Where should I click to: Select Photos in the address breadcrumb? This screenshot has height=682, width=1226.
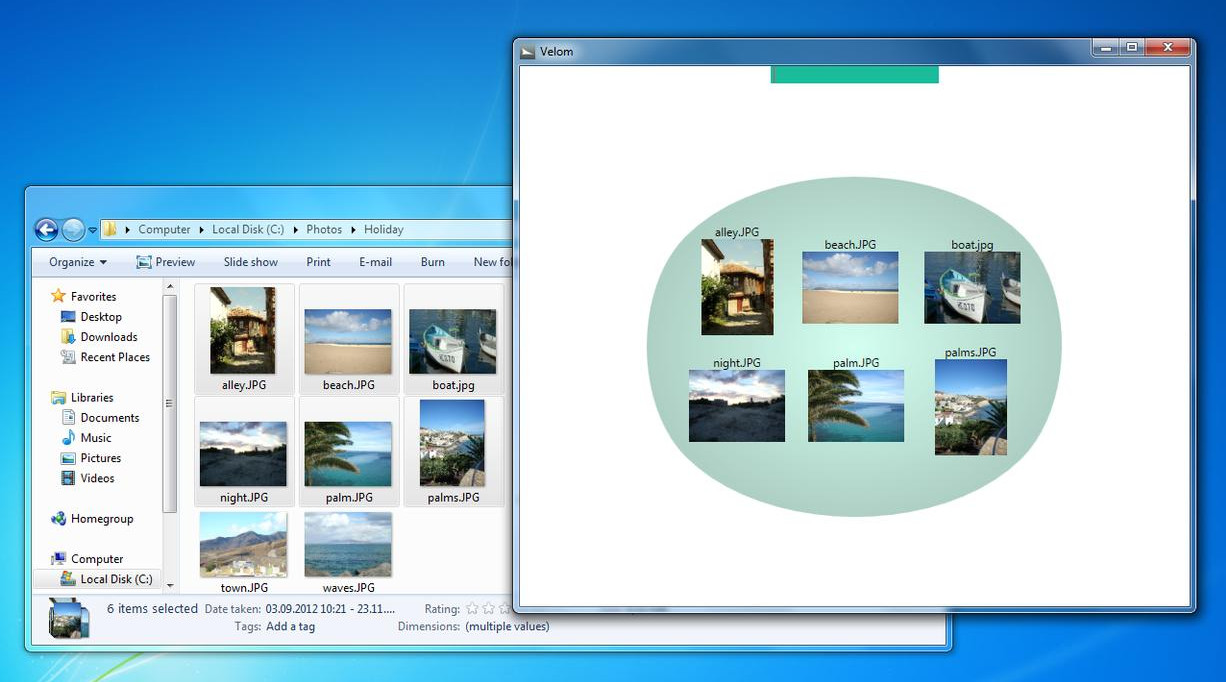point(324,229)
